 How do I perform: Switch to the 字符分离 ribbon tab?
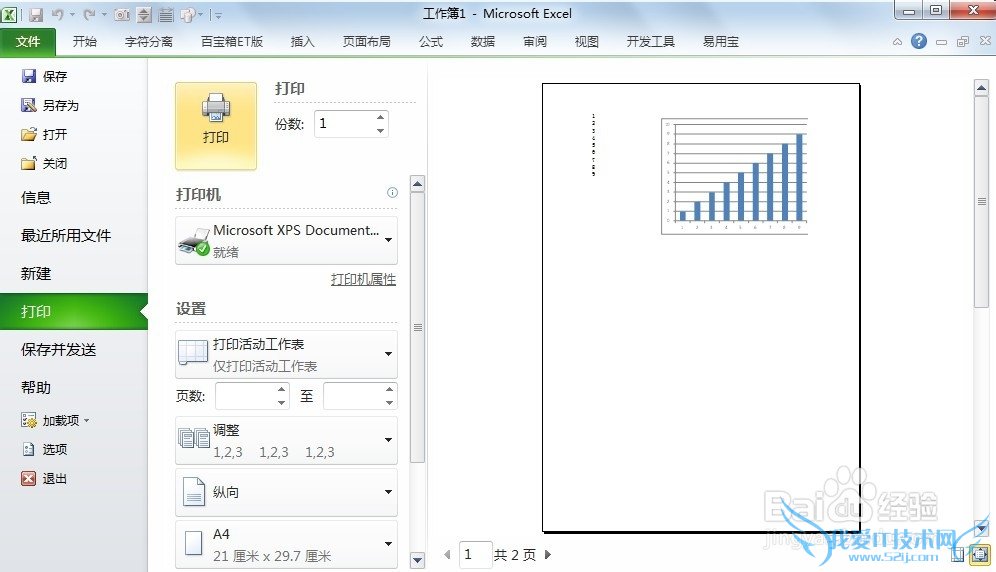(x=149, y=42)
